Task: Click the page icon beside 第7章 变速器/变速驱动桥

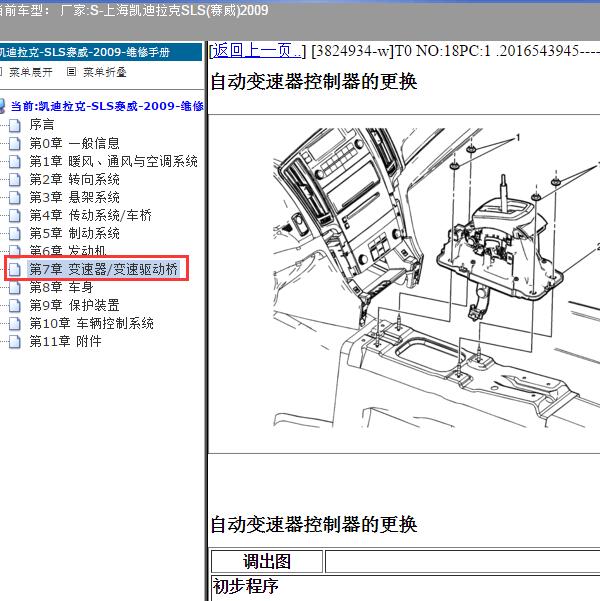Action: [15, 269]
